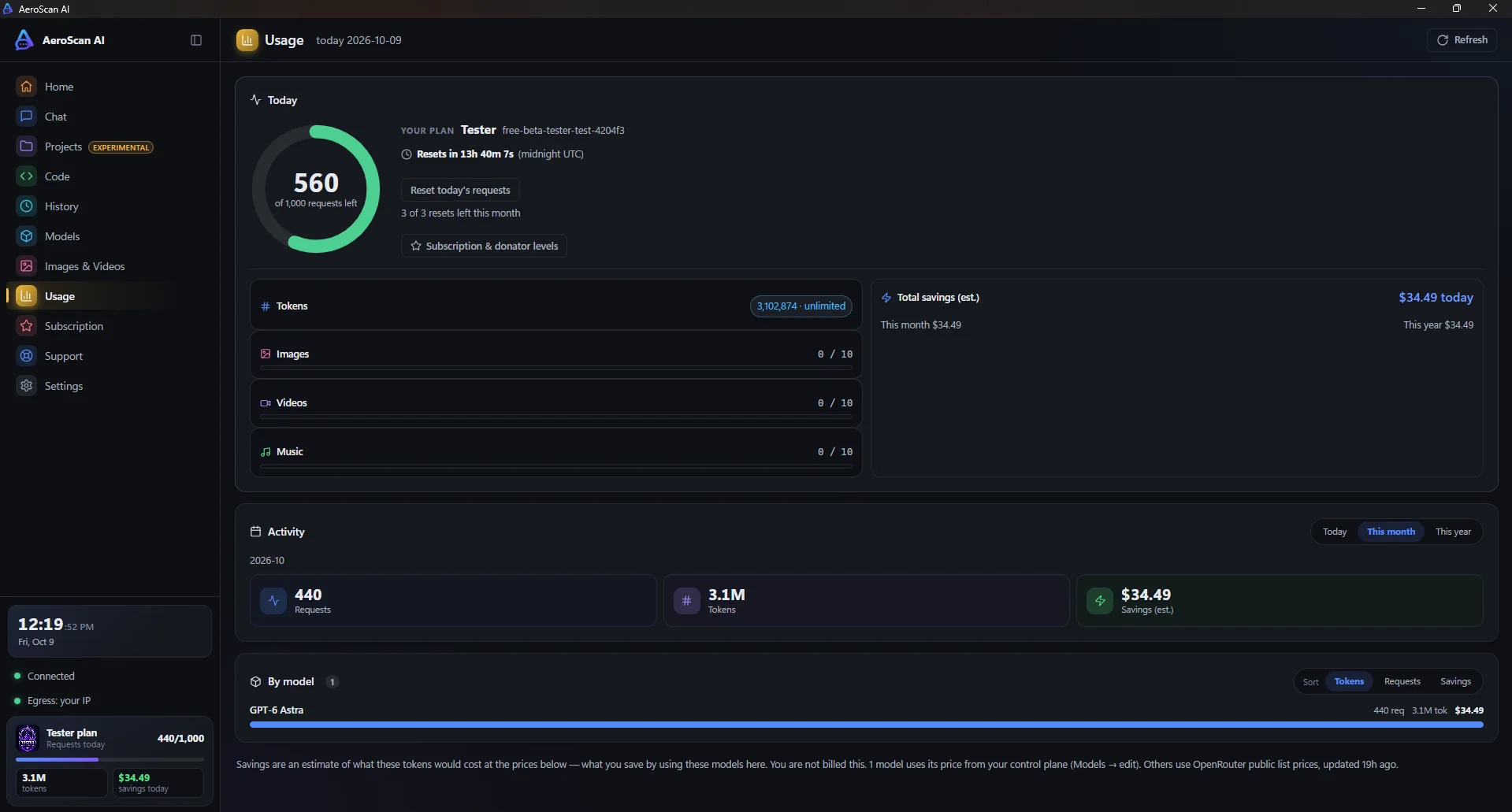
Task: Click the Usage header chart icon
Action: click(247, 40)
